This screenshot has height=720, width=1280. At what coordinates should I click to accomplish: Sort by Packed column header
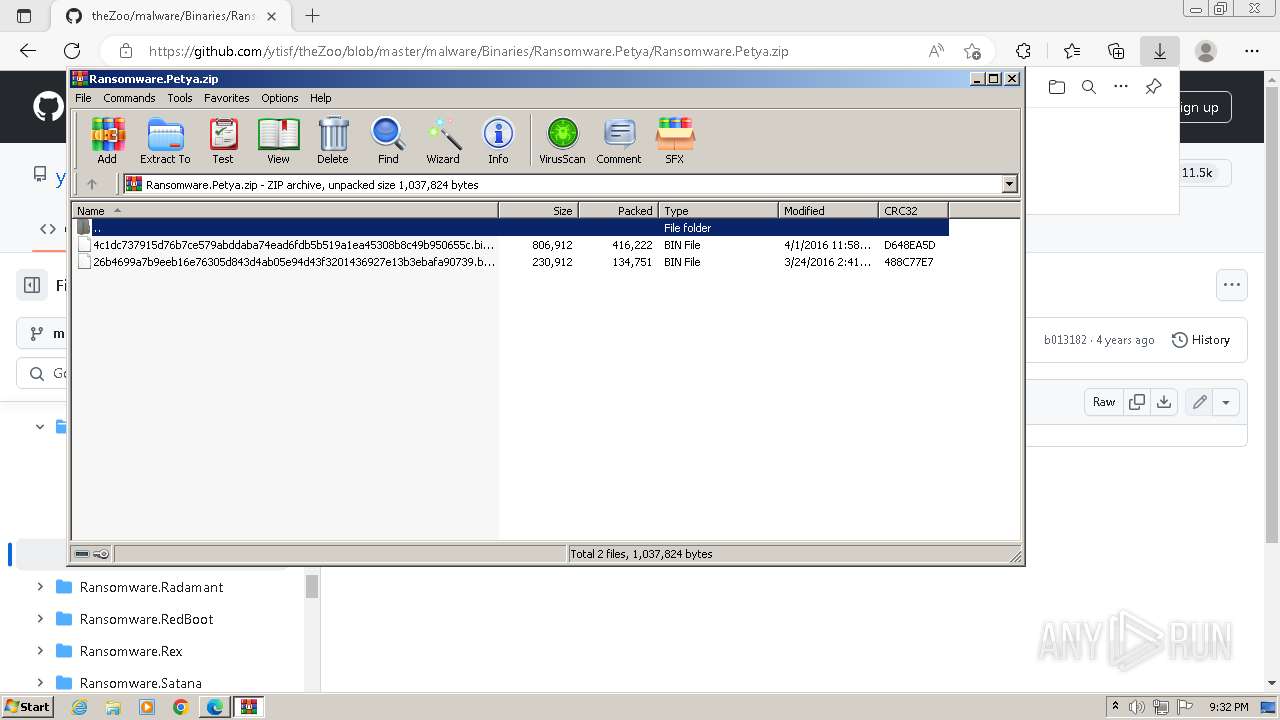[x=618, y=210]
